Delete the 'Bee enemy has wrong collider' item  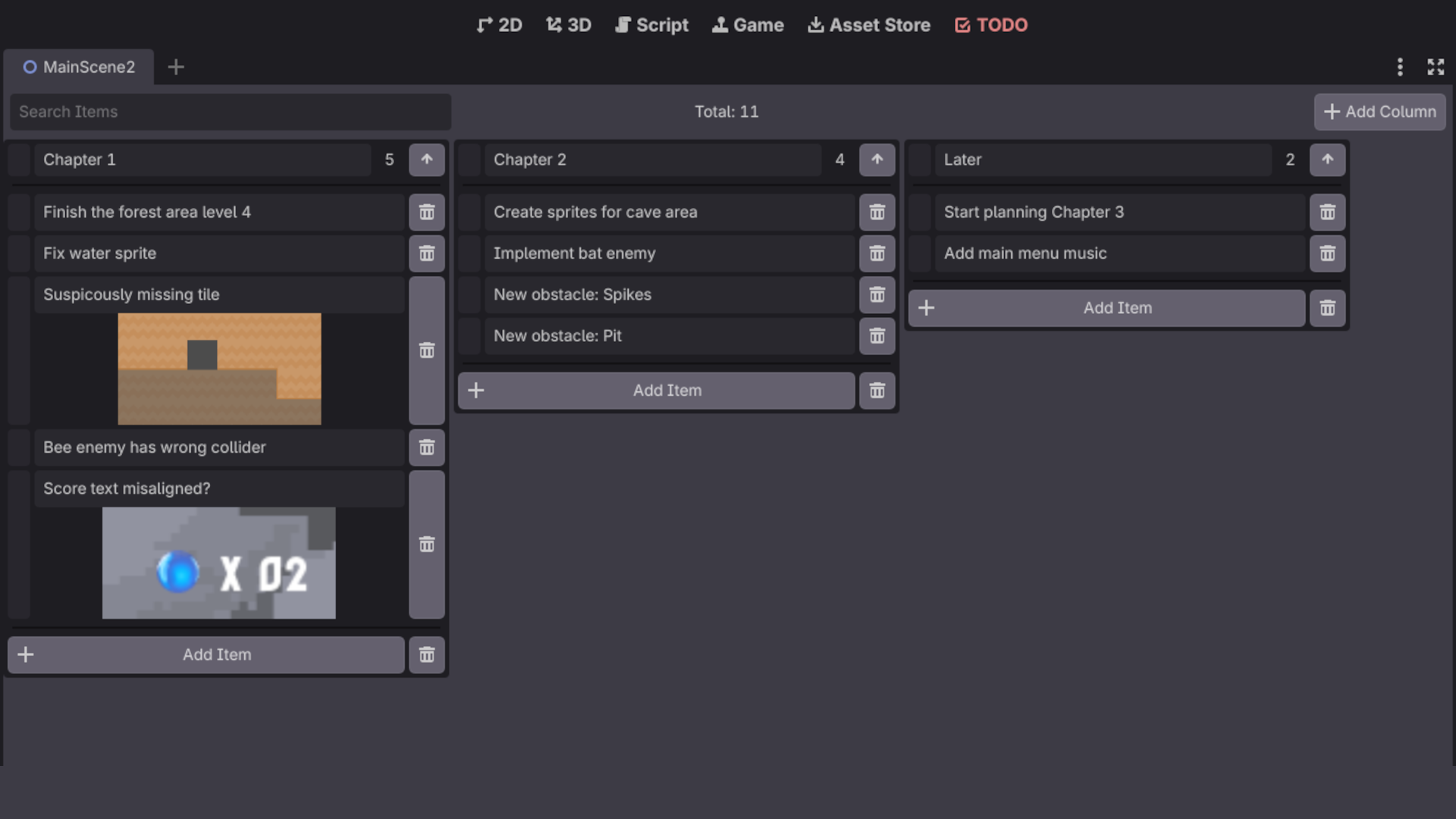427,447
